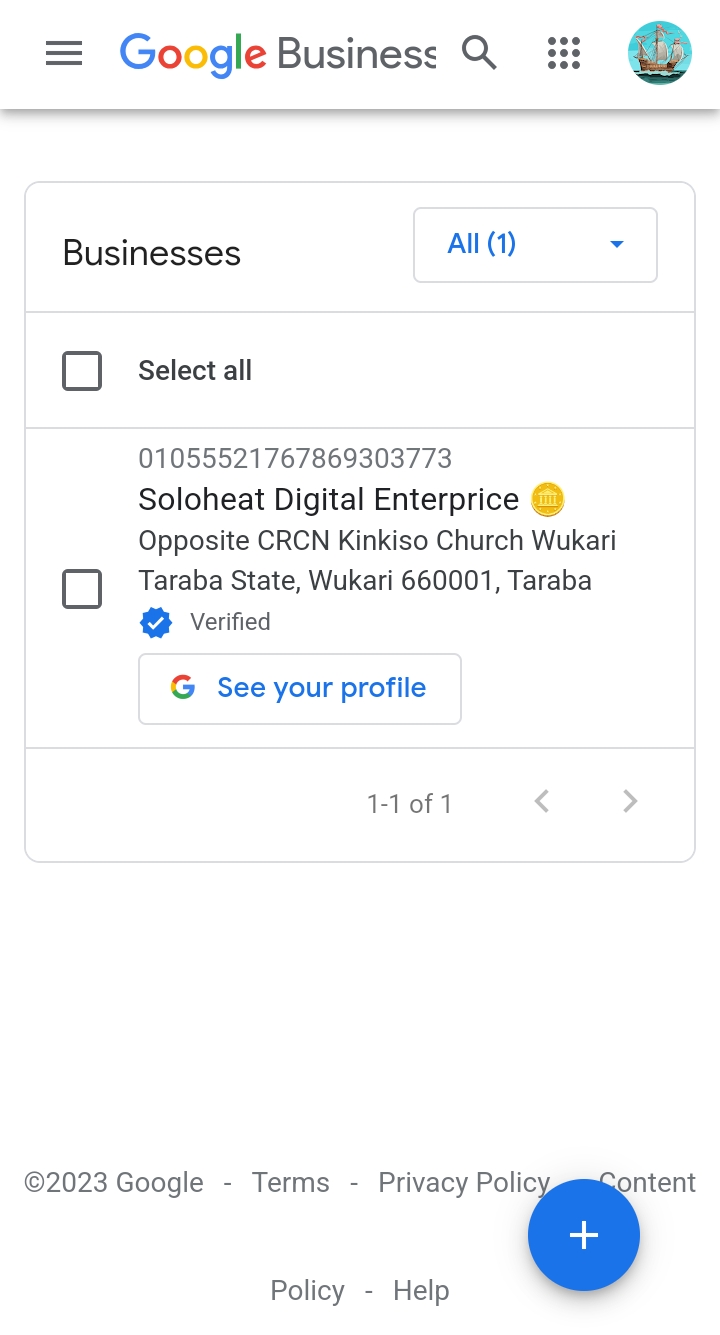Click the blue plus add button
720x1335 pixels.
pyautogui.click(x=584, y=1235)
